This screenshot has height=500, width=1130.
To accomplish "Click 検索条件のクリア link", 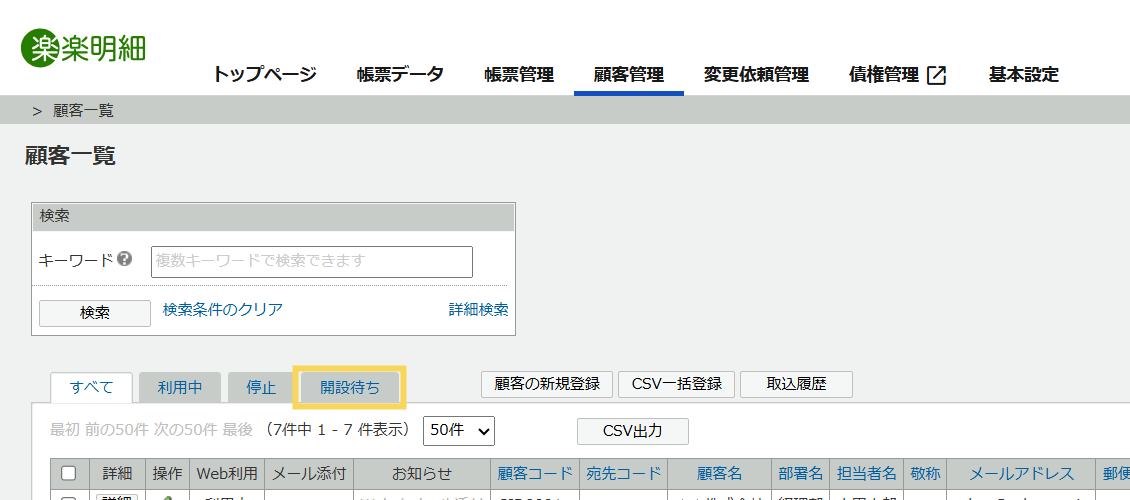I will click(223, 310).
